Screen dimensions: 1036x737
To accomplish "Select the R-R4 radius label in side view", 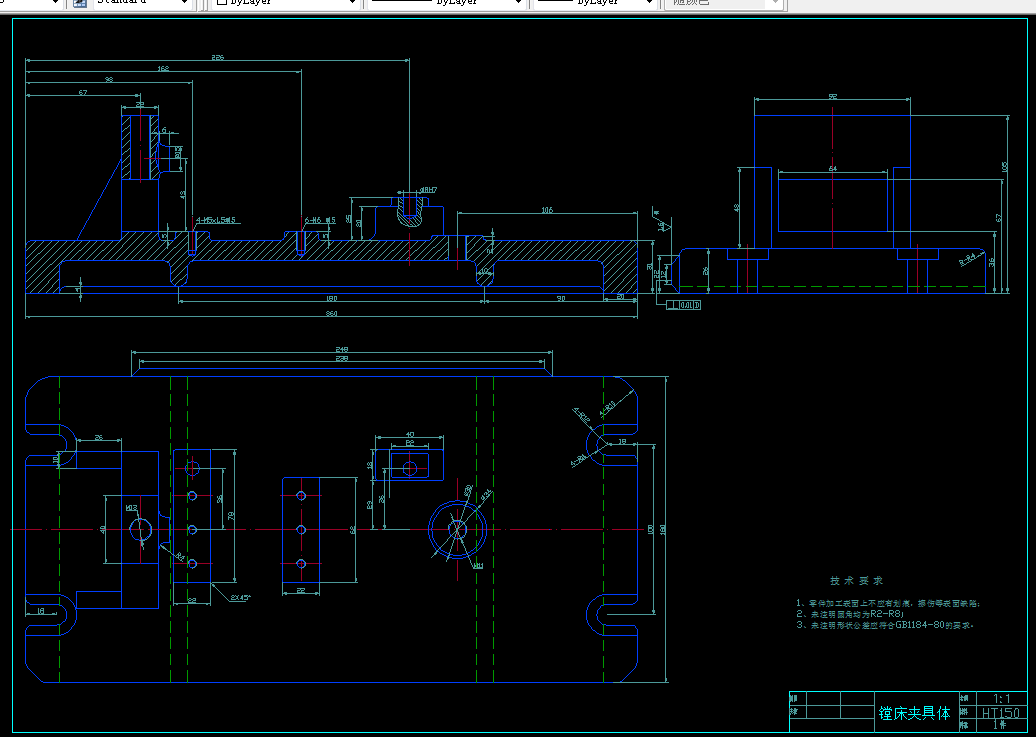I will pyautogui.click(x=968, y=259).
